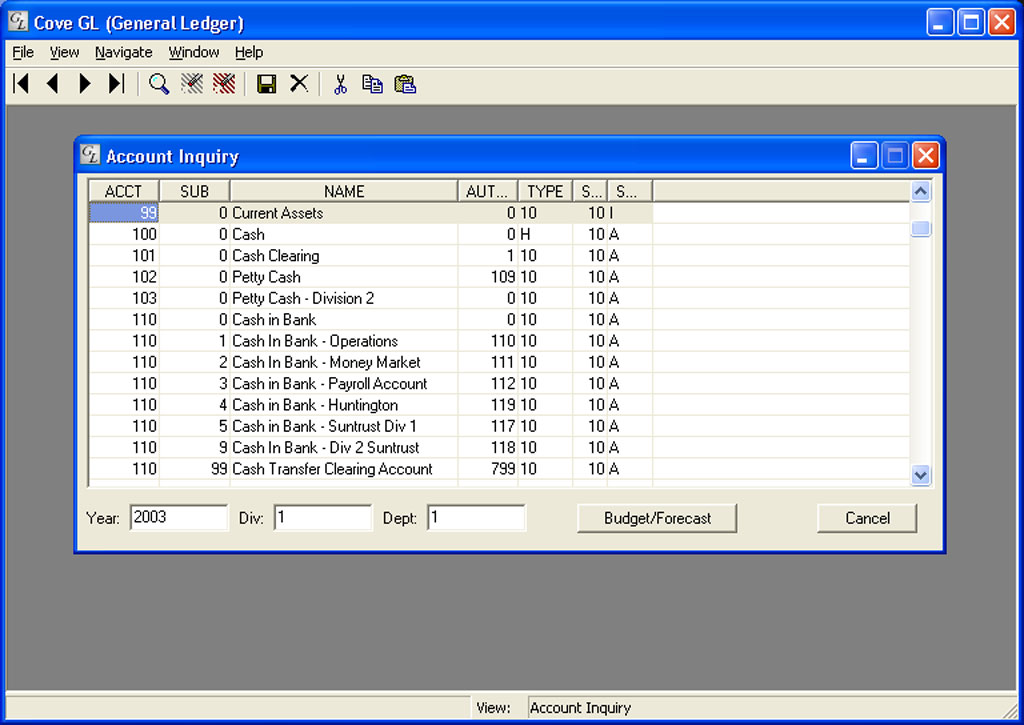Click the ACCT column header

[x=123, y=191]
